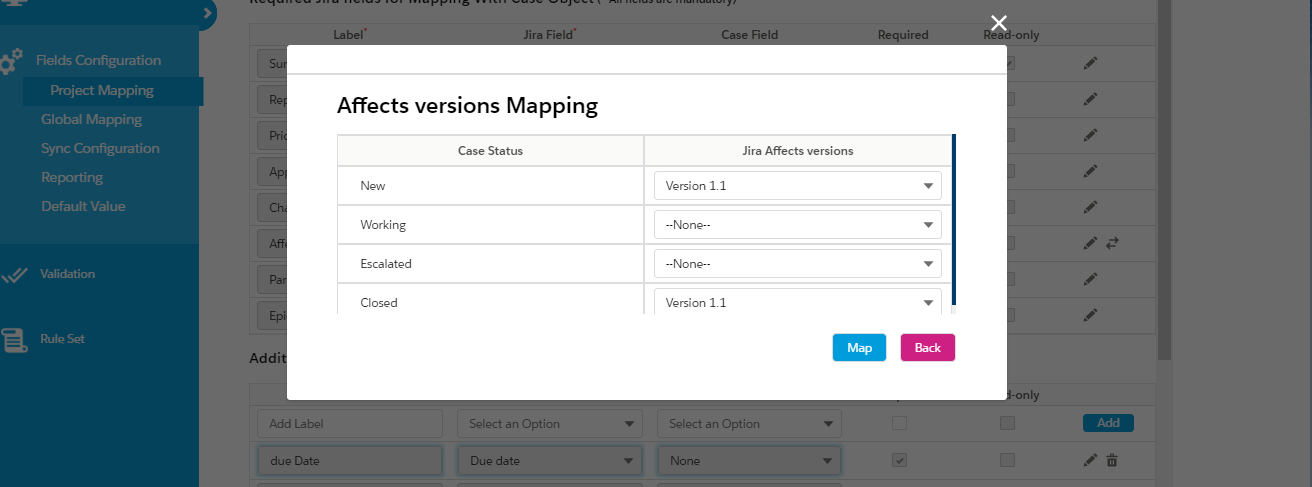The height and width of the screenshot is (487, 1312).
Task: Click the 'Jira Field' column header in background table
Action: click(550, 35)
